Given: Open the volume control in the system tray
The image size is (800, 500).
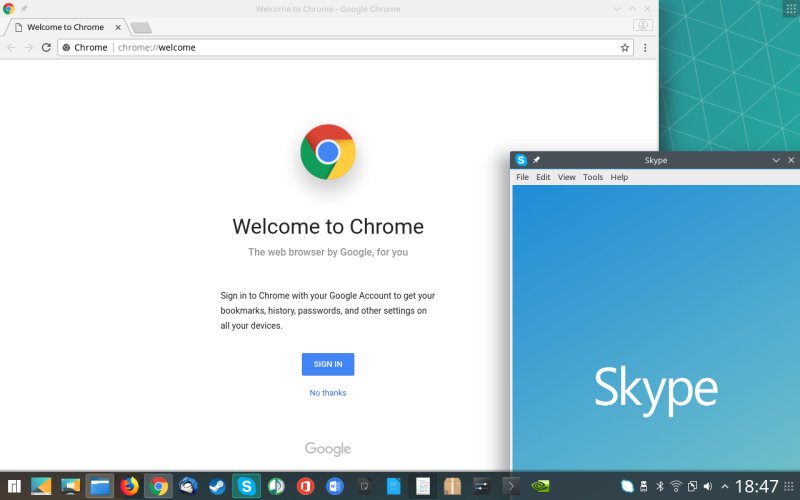Looking at the screenshot, I should click(708, 486).
